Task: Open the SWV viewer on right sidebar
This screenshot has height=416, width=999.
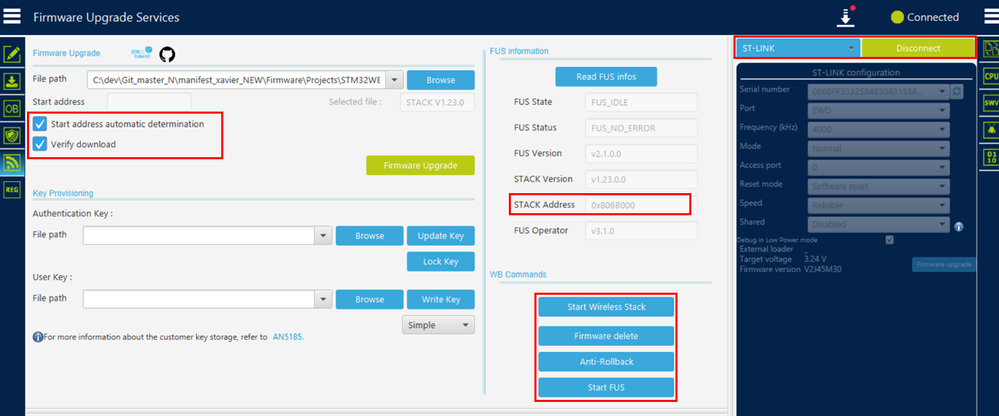Action: 991,103
